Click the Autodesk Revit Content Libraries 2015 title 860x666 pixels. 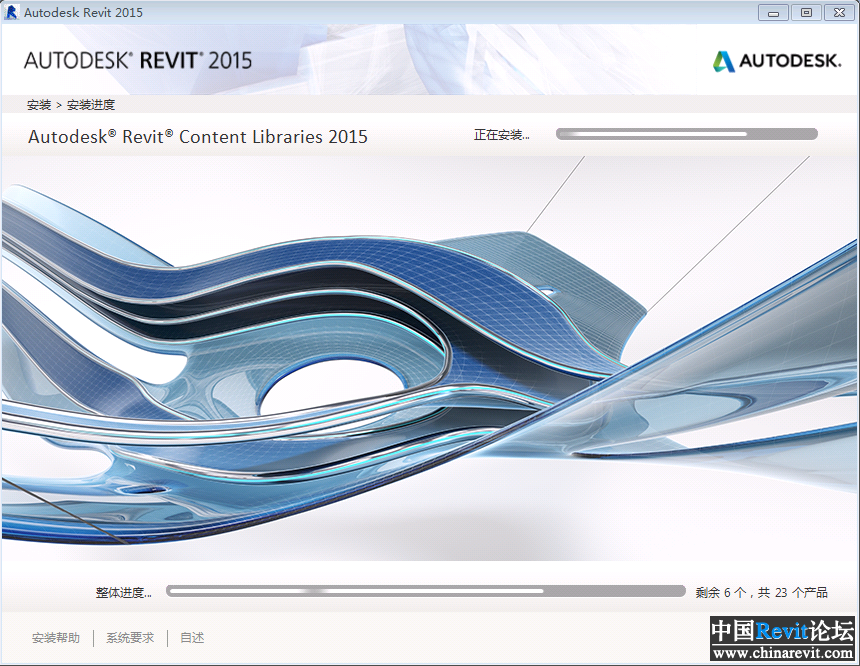click(197, 136)
